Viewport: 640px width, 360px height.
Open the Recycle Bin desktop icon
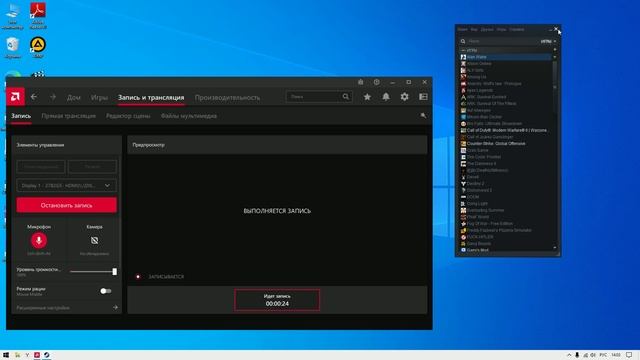tap(13, 47)
